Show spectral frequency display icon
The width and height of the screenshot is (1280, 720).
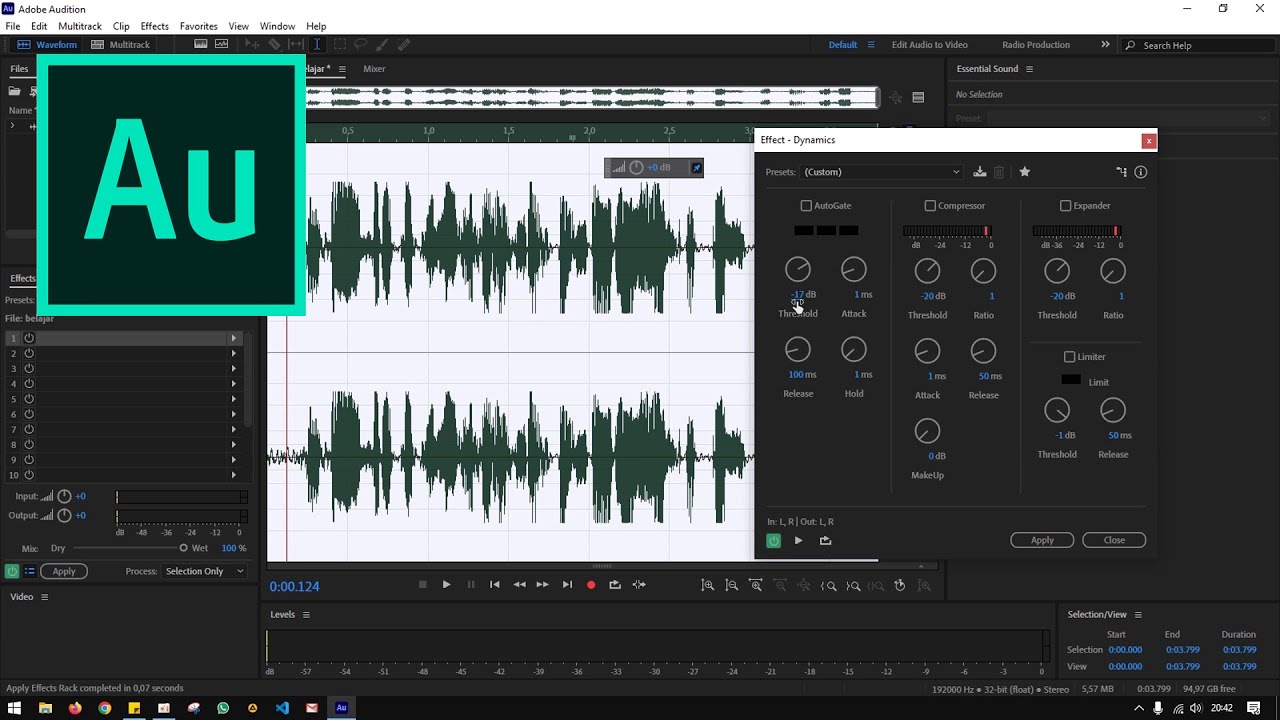(x=201, y=45)
